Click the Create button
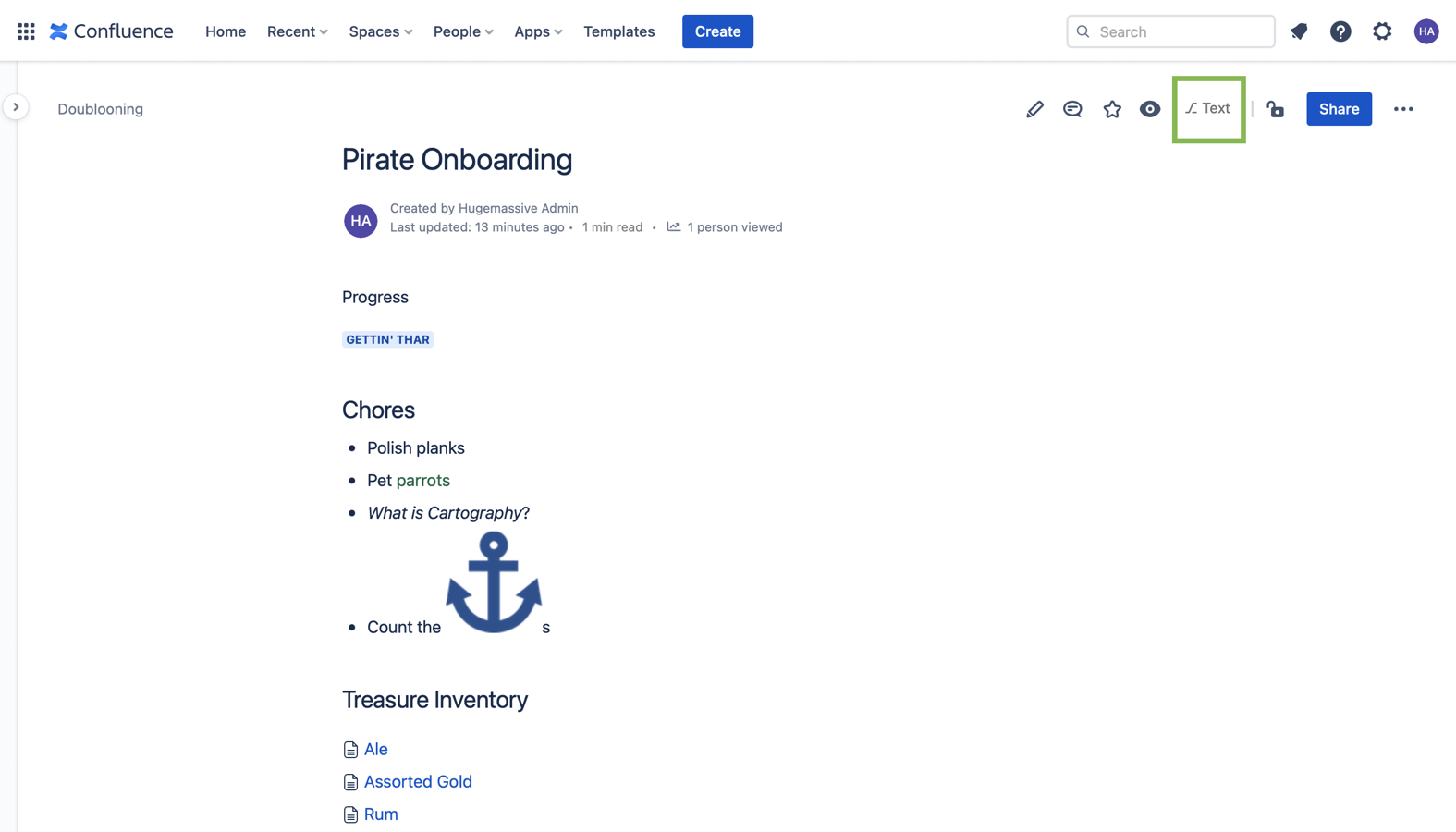Screen dimensions: 1456x832 tap(717, 31)
